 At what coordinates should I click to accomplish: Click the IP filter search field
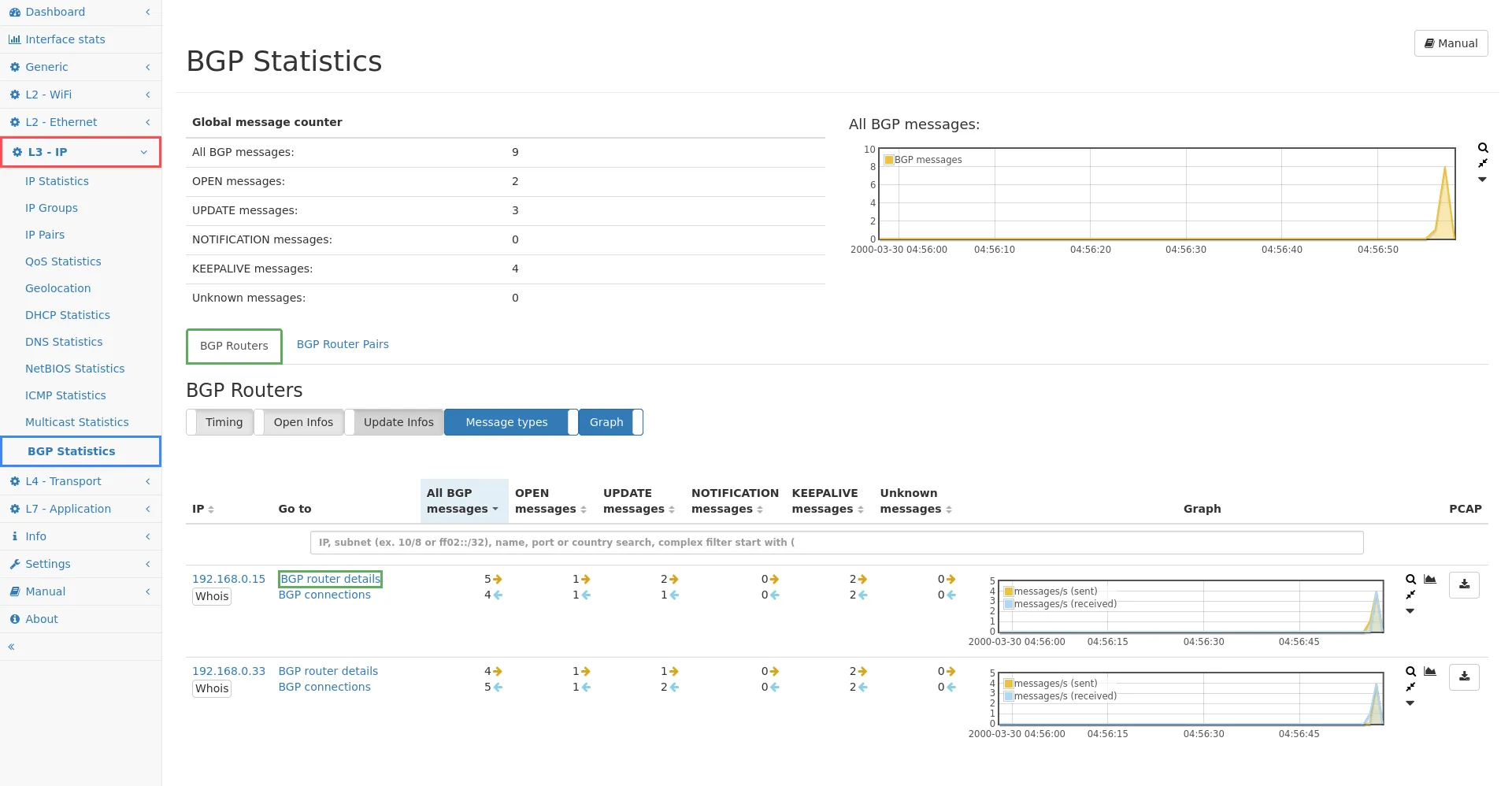[x=836, y=543]
